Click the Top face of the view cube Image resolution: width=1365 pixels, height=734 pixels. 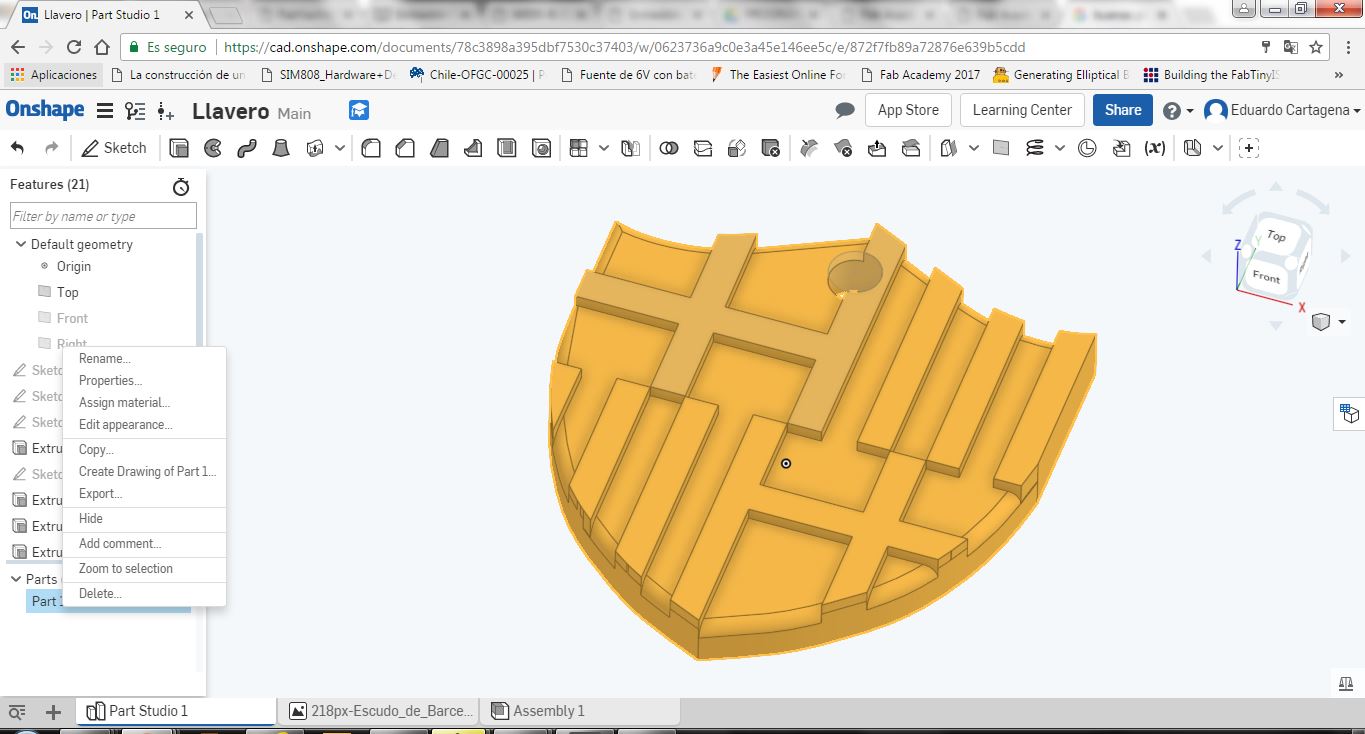coord(1276,237)
